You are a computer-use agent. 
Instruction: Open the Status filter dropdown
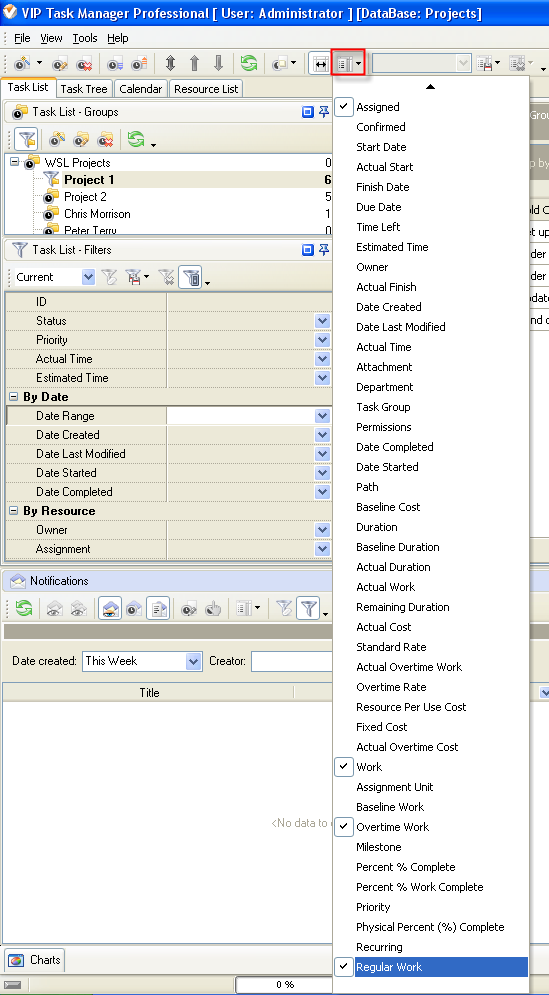point(322,321)
